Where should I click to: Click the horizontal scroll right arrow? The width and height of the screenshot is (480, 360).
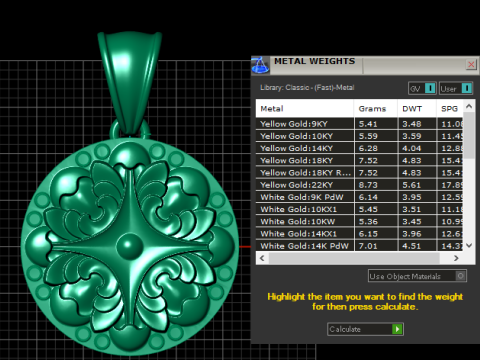pyautogui.click(x=456, y=258)
